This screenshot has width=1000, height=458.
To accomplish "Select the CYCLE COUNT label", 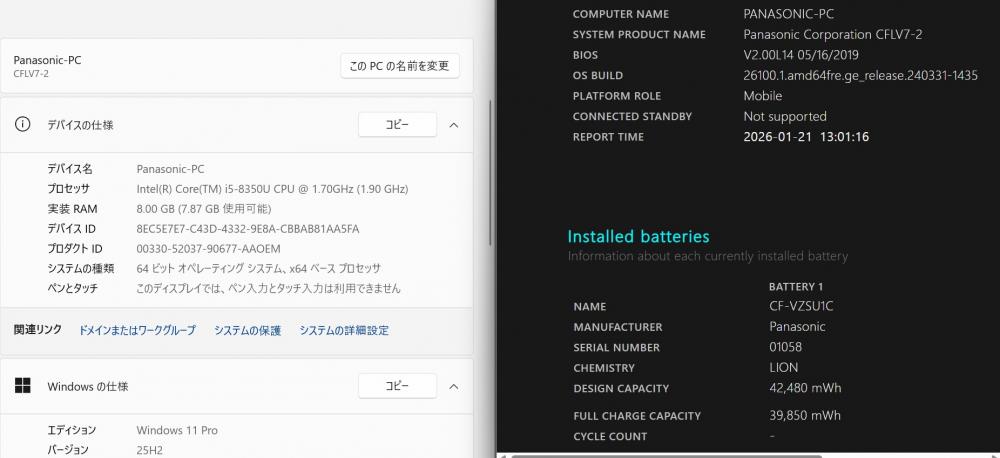I will pyautogui.click(x=610, y=436).
